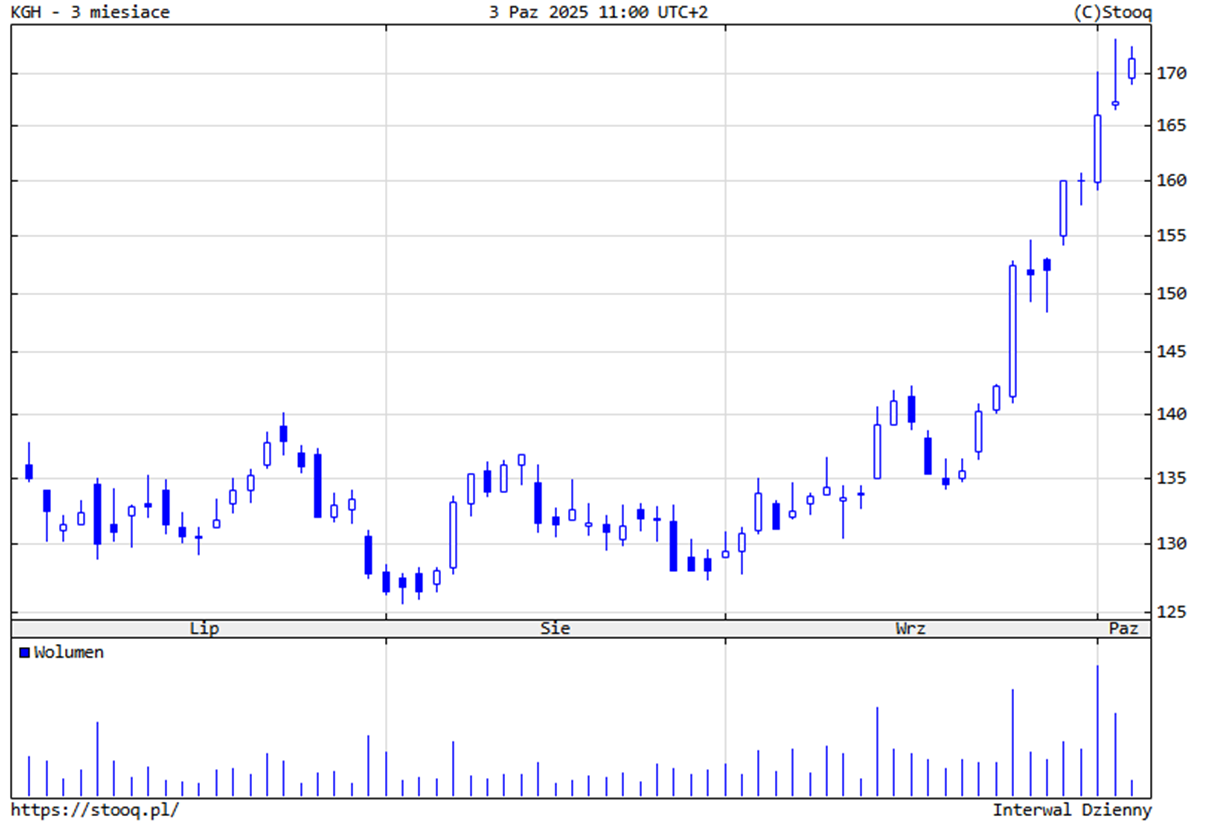Select the Sie month label

(555, 629)
